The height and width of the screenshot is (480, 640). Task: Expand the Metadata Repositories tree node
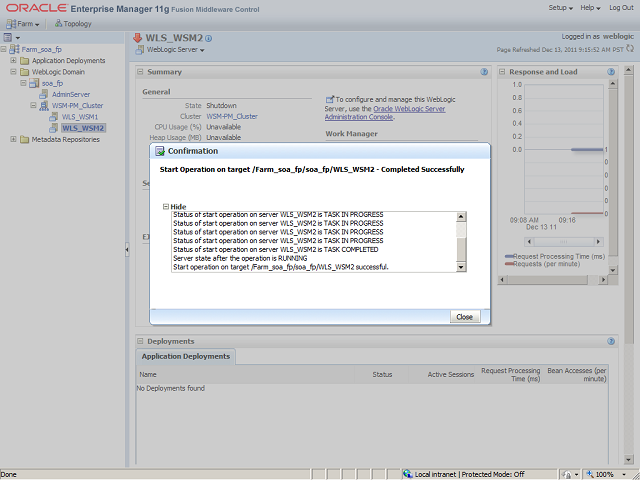point(13,139)
